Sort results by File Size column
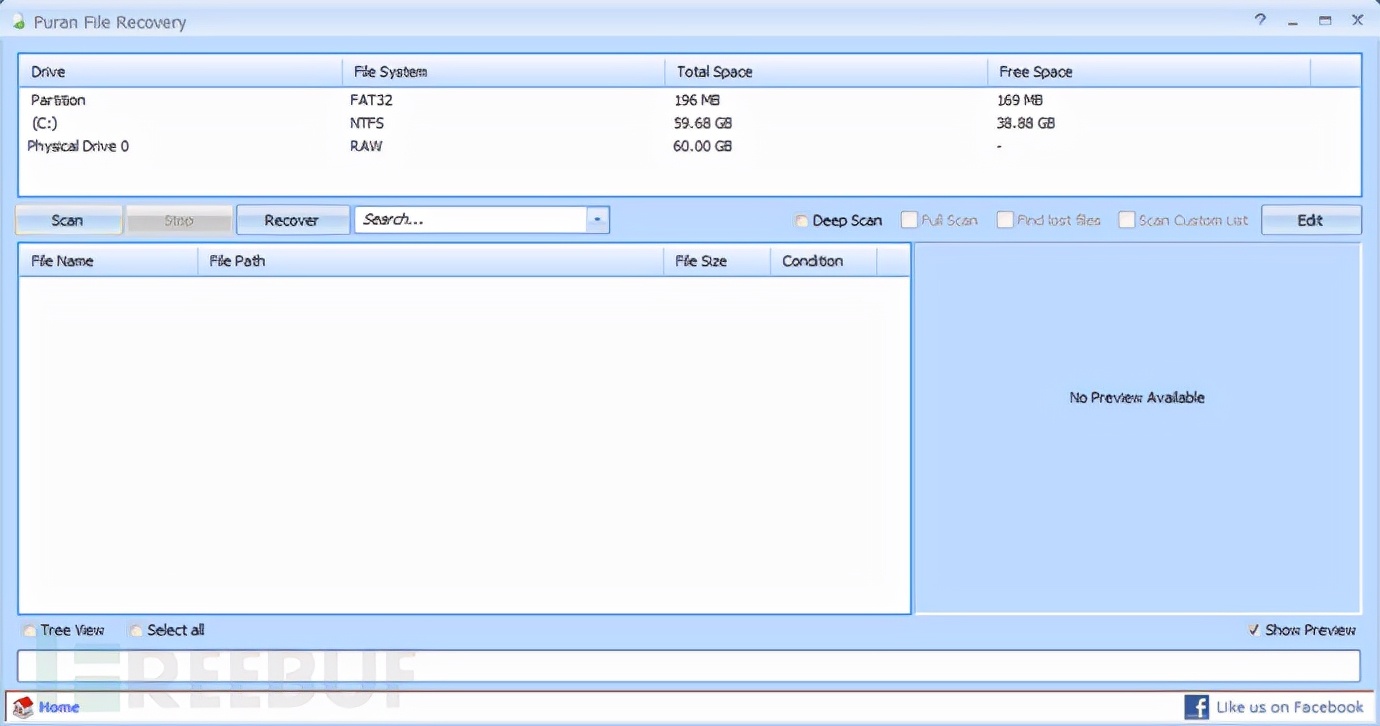Screen dimensions: 1380x726 click(x=701, y=261)
